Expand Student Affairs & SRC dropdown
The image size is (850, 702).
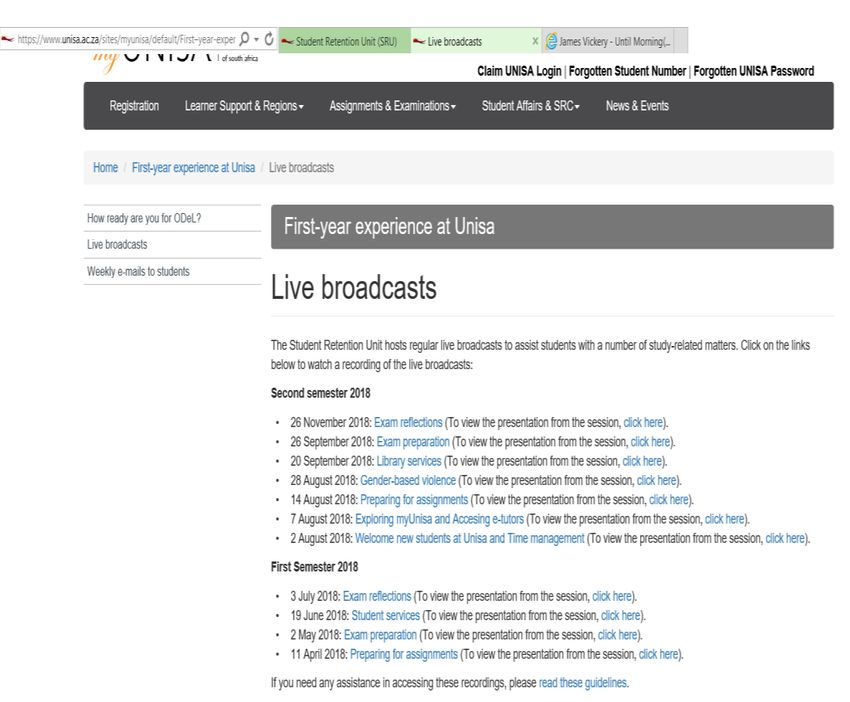point(530,106)
